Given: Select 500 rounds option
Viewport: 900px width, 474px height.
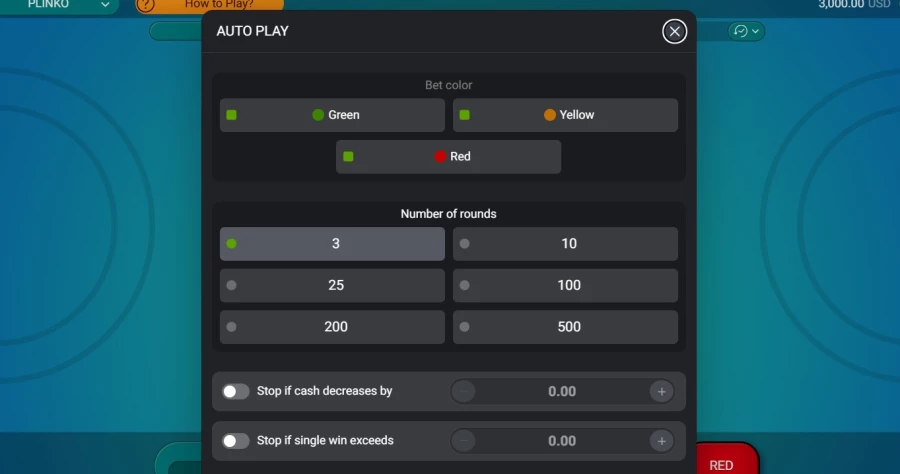Looking at the screenshot, I should (565, 327).
